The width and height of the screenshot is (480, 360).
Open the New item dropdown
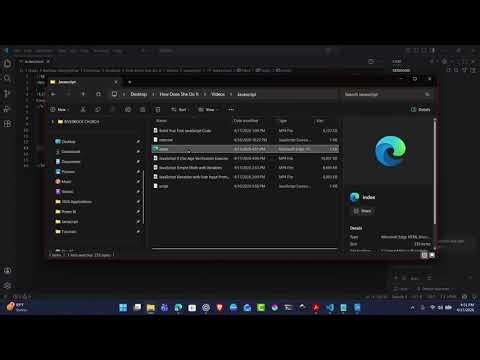pyautogui.click(x=60, y=109)
